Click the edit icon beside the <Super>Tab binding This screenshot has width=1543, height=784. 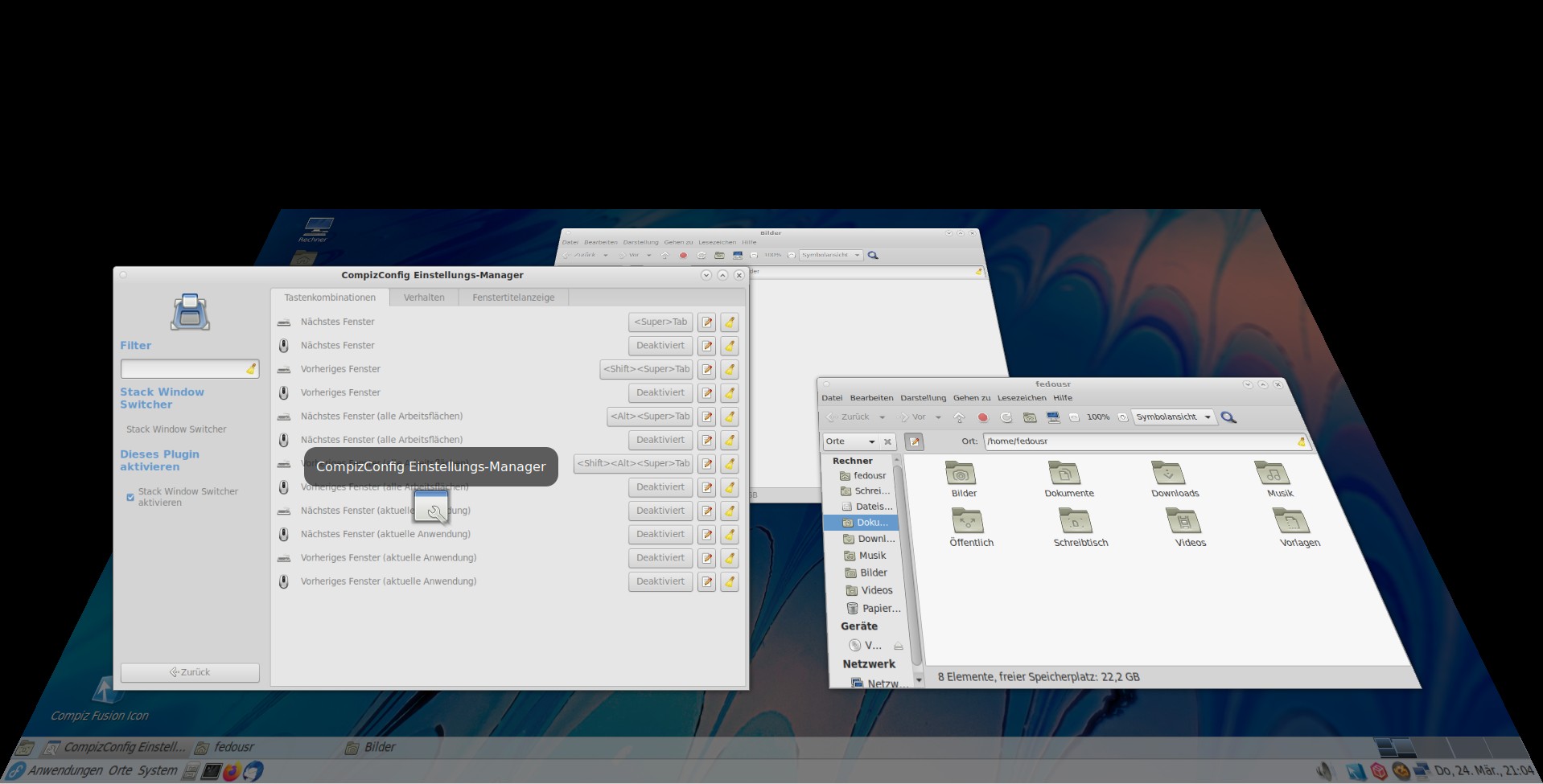(x=706, y=322)
